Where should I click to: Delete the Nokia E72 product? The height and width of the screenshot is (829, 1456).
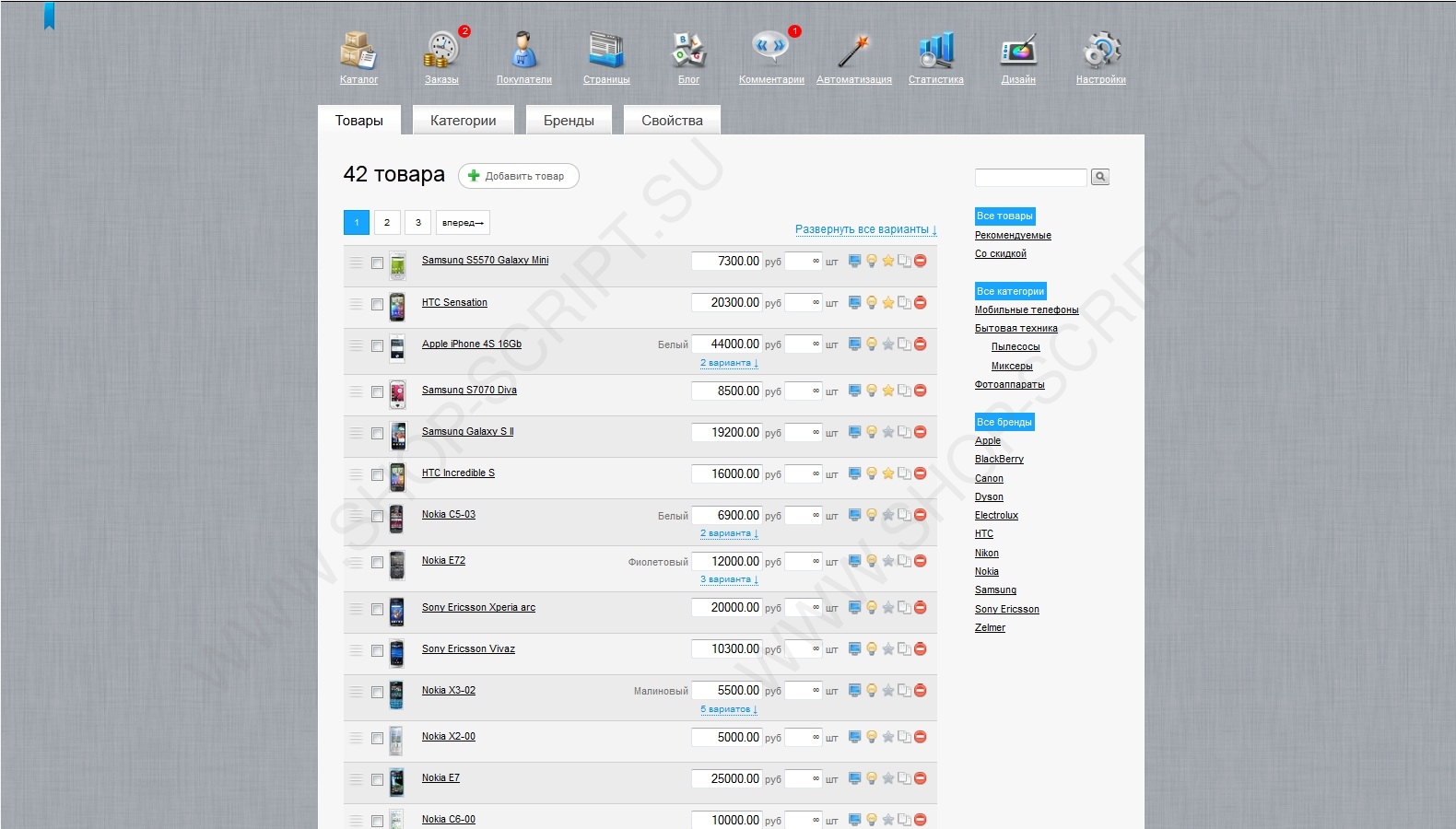(x=921, y=561)
